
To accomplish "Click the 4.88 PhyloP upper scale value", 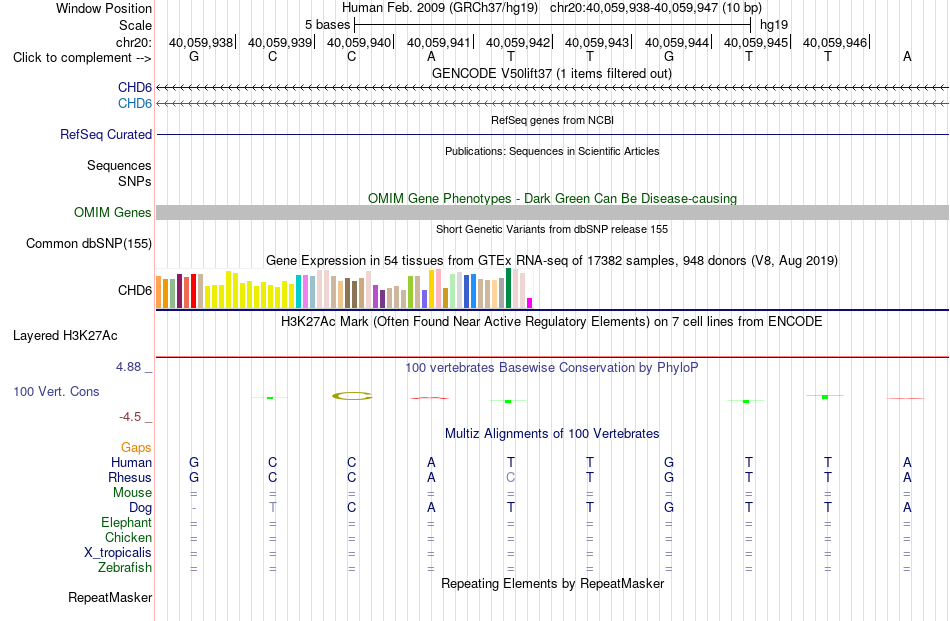I will pos(128,367).
